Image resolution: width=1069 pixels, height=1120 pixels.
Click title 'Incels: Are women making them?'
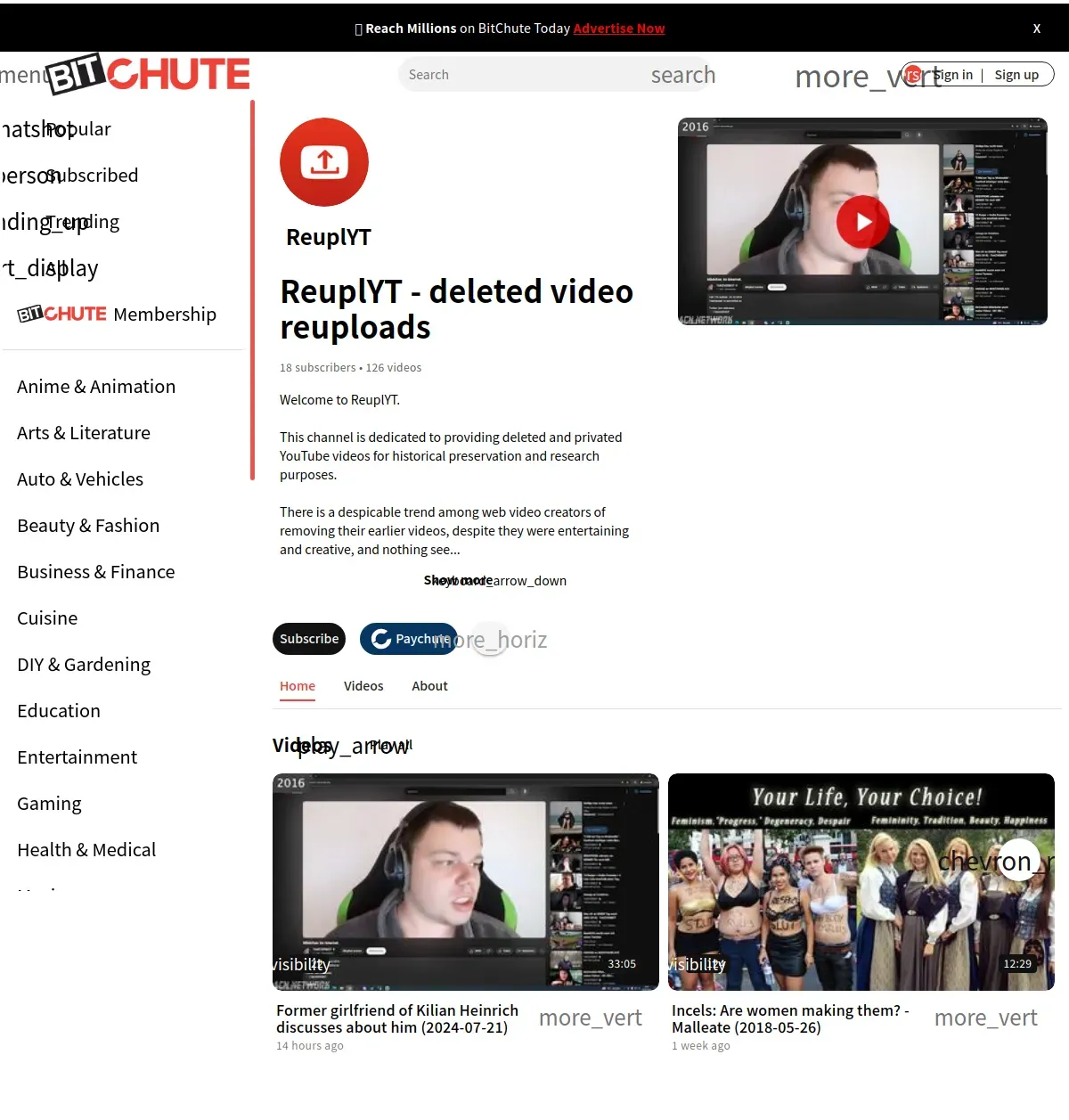coord(790,1018)
